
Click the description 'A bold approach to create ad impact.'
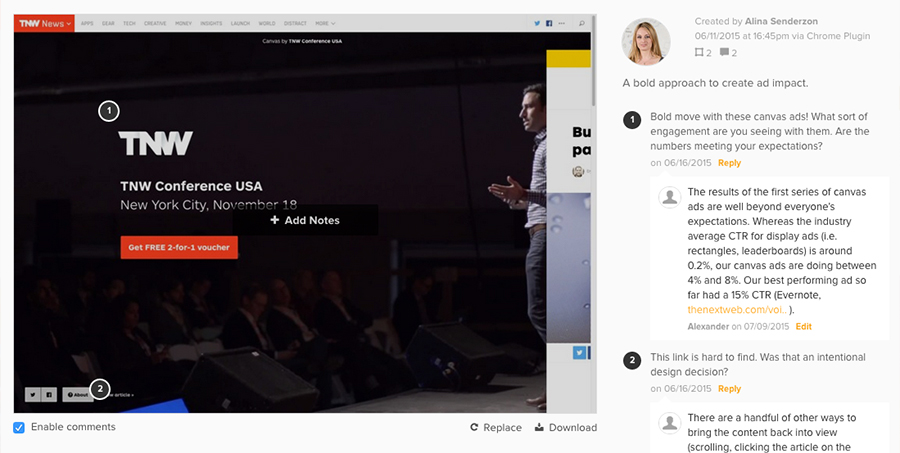(x=715, y=83)
